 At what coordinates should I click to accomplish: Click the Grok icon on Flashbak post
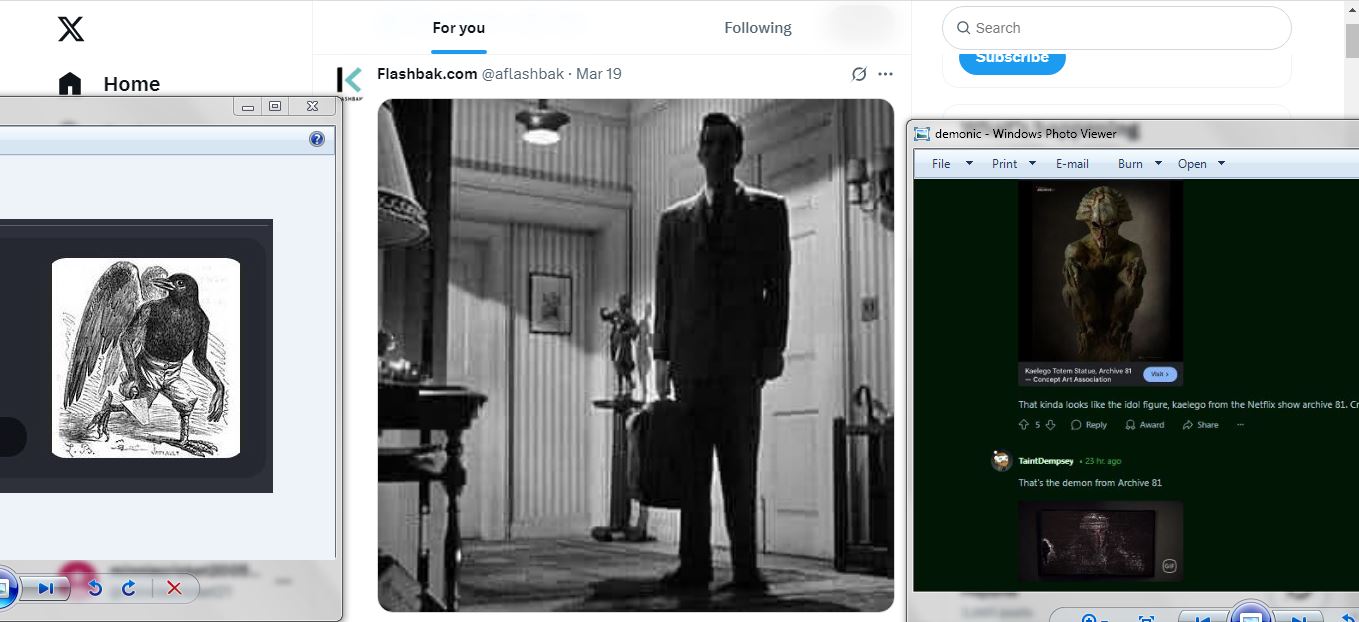(858, 74)
